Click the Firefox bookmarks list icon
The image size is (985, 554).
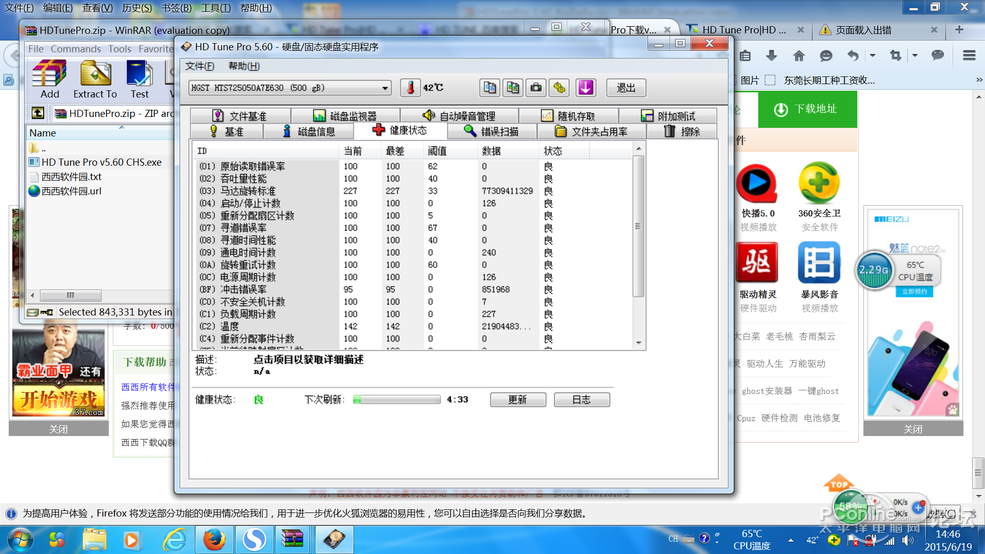(x=745, y=56)
